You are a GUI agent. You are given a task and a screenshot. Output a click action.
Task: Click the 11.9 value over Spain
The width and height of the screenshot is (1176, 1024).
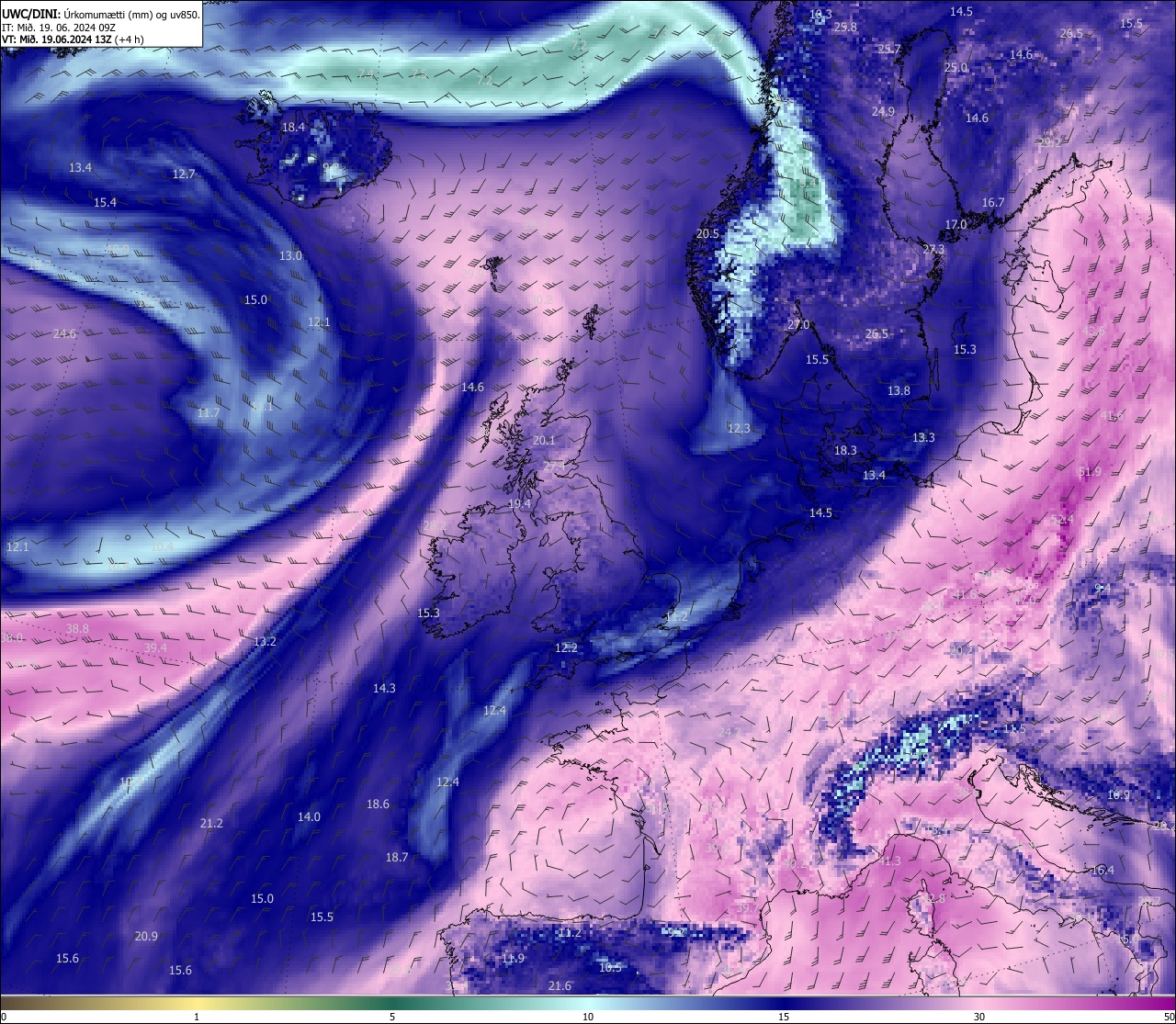point(513,958)
